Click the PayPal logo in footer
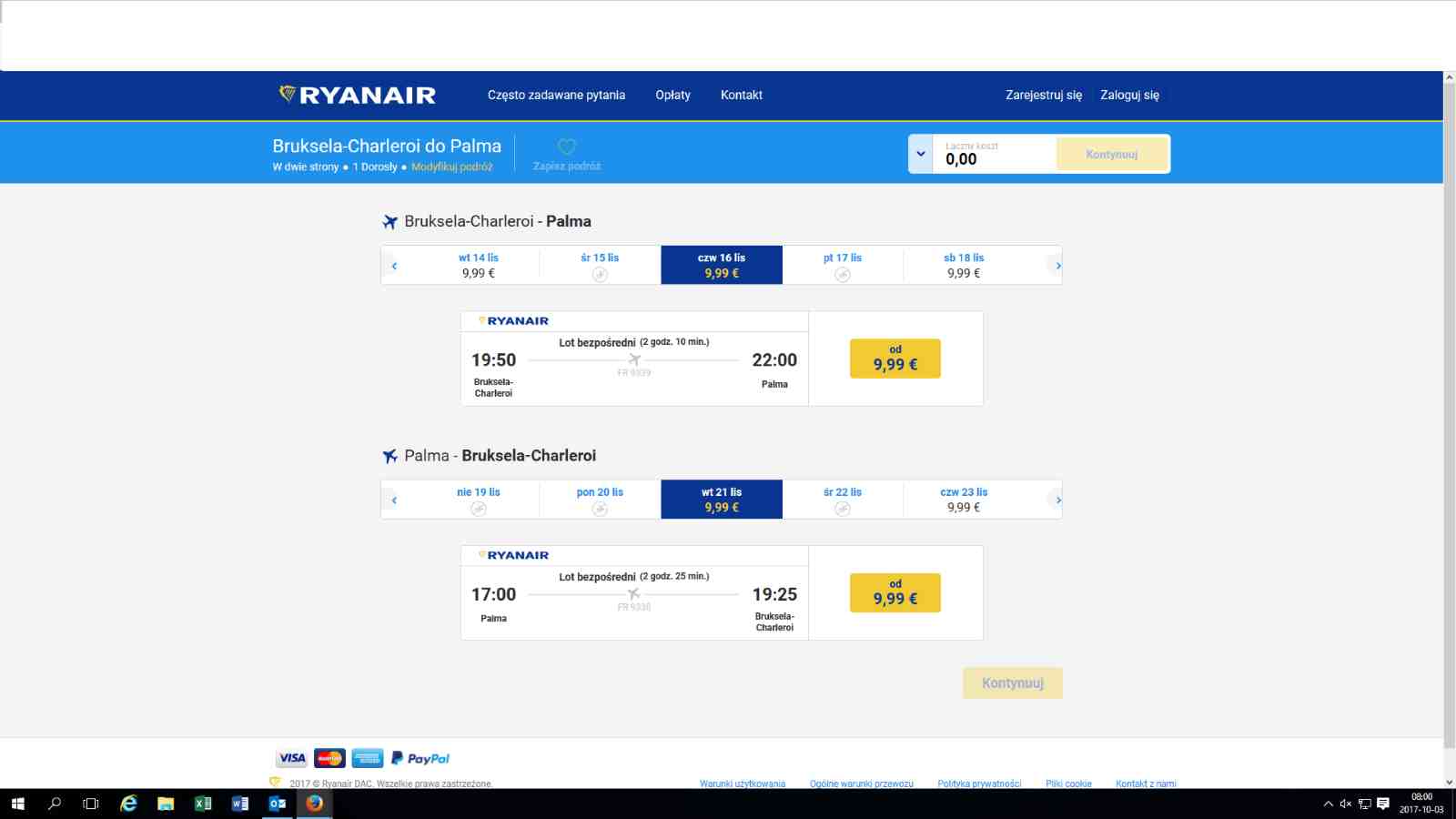 tap(420, 758)
